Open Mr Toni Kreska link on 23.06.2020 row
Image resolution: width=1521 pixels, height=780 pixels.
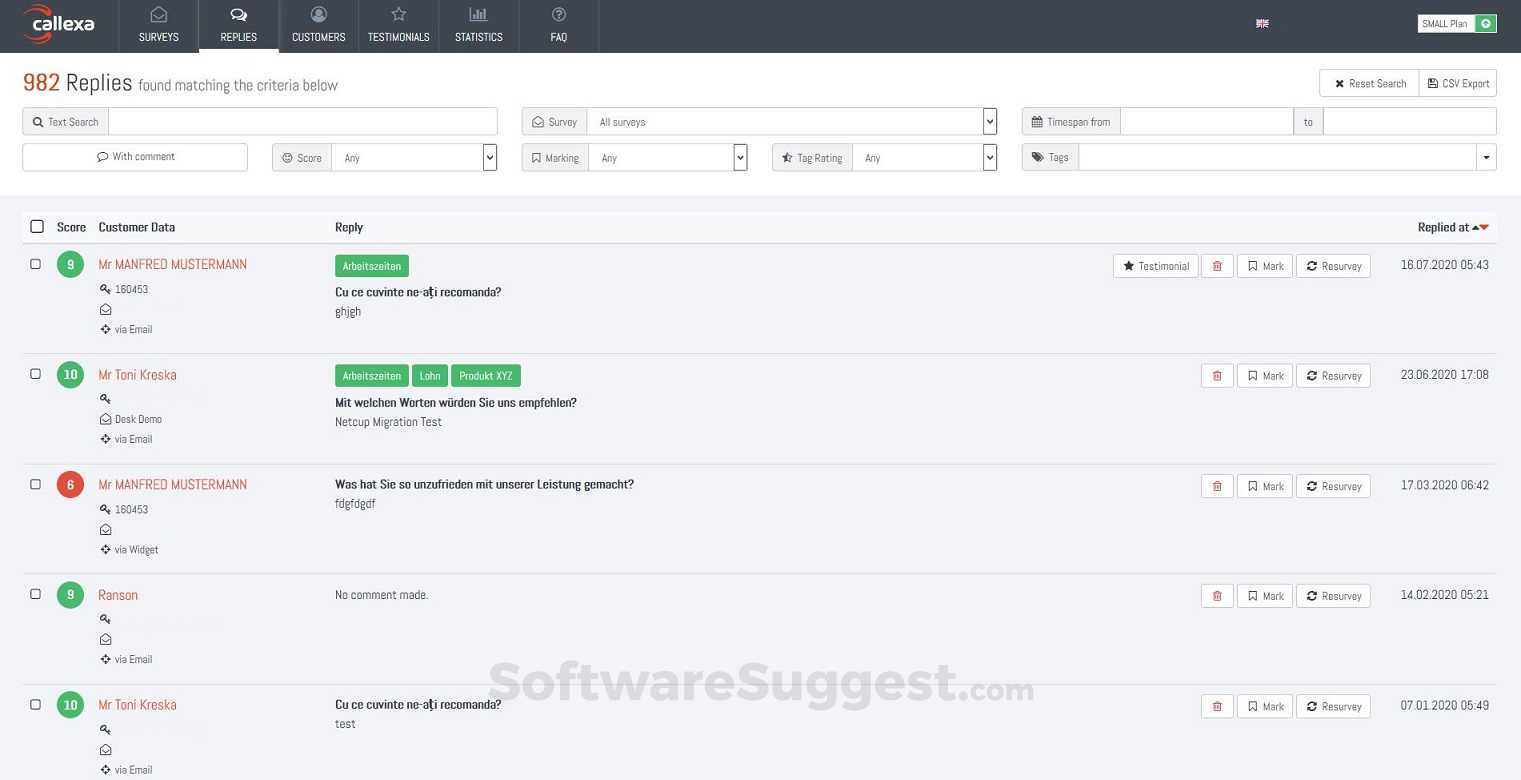click(x=137, y=375)
